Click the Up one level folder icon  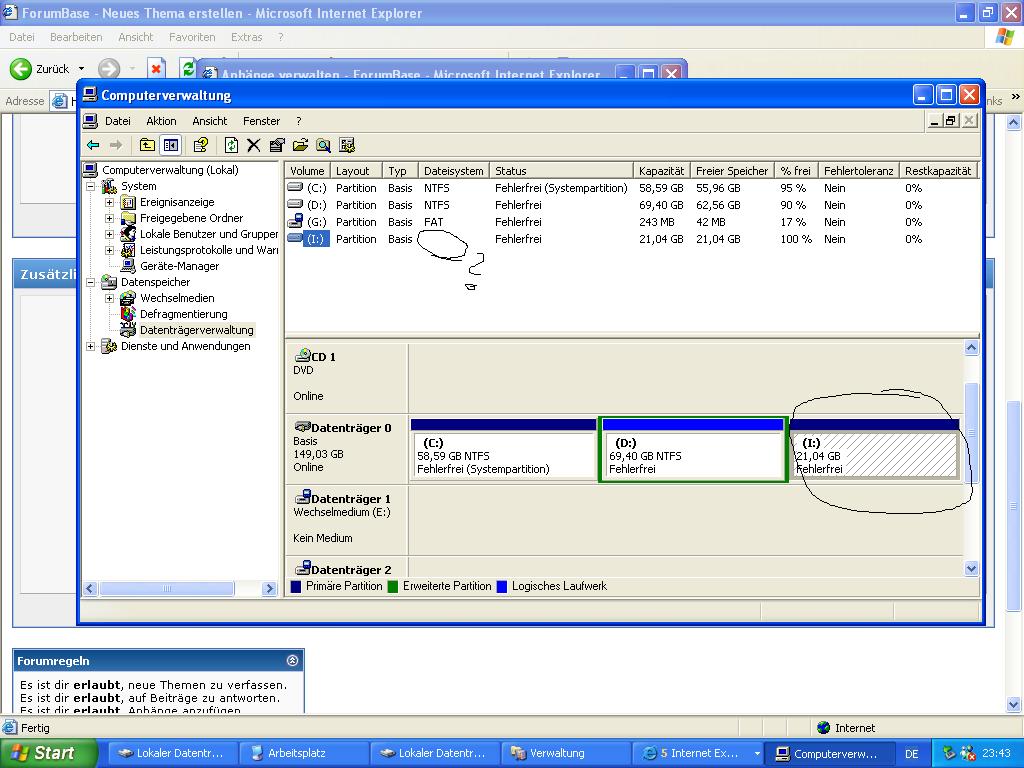coord(148,145)
